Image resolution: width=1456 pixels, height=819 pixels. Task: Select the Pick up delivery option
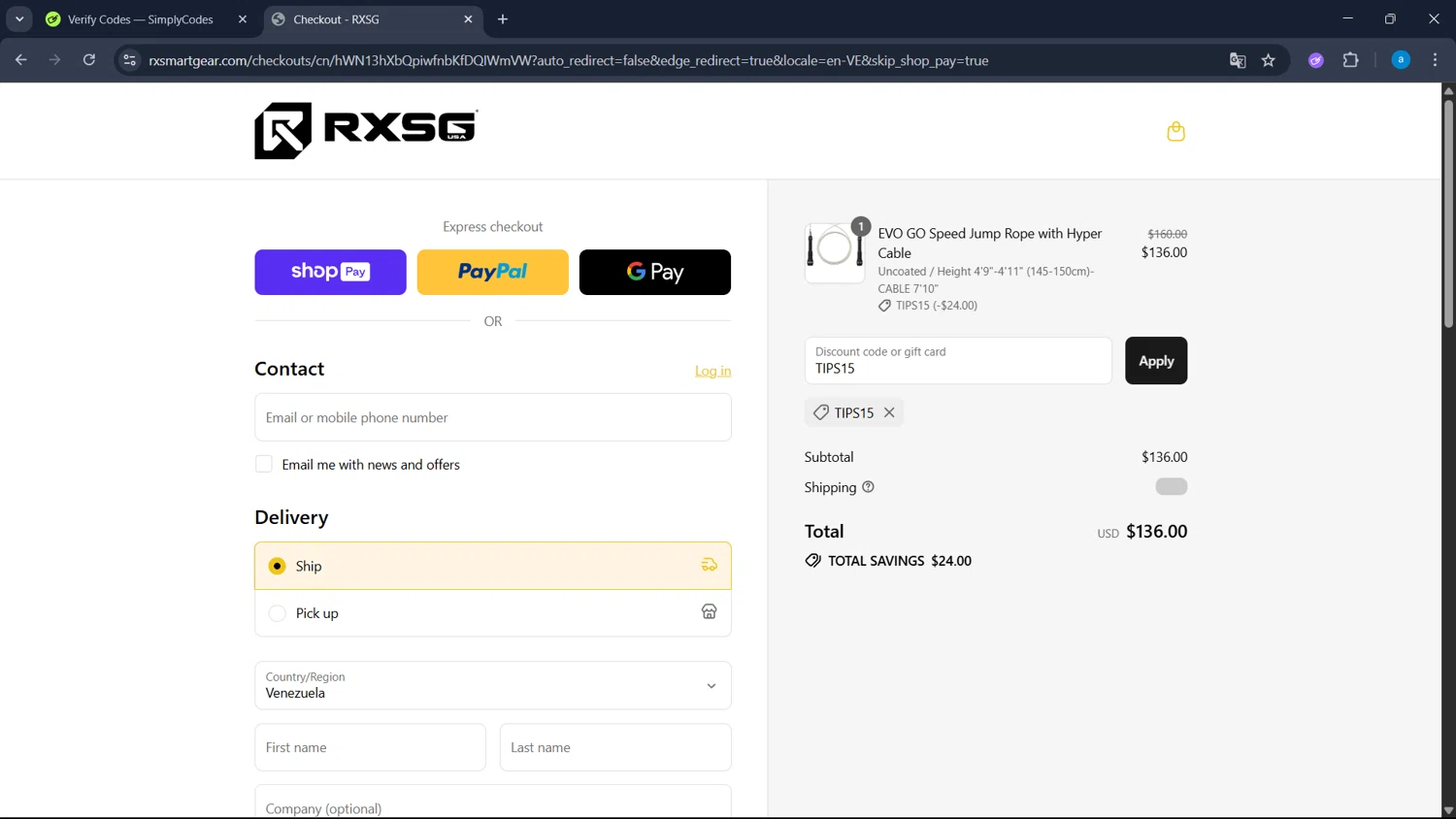tap(493, 613)
